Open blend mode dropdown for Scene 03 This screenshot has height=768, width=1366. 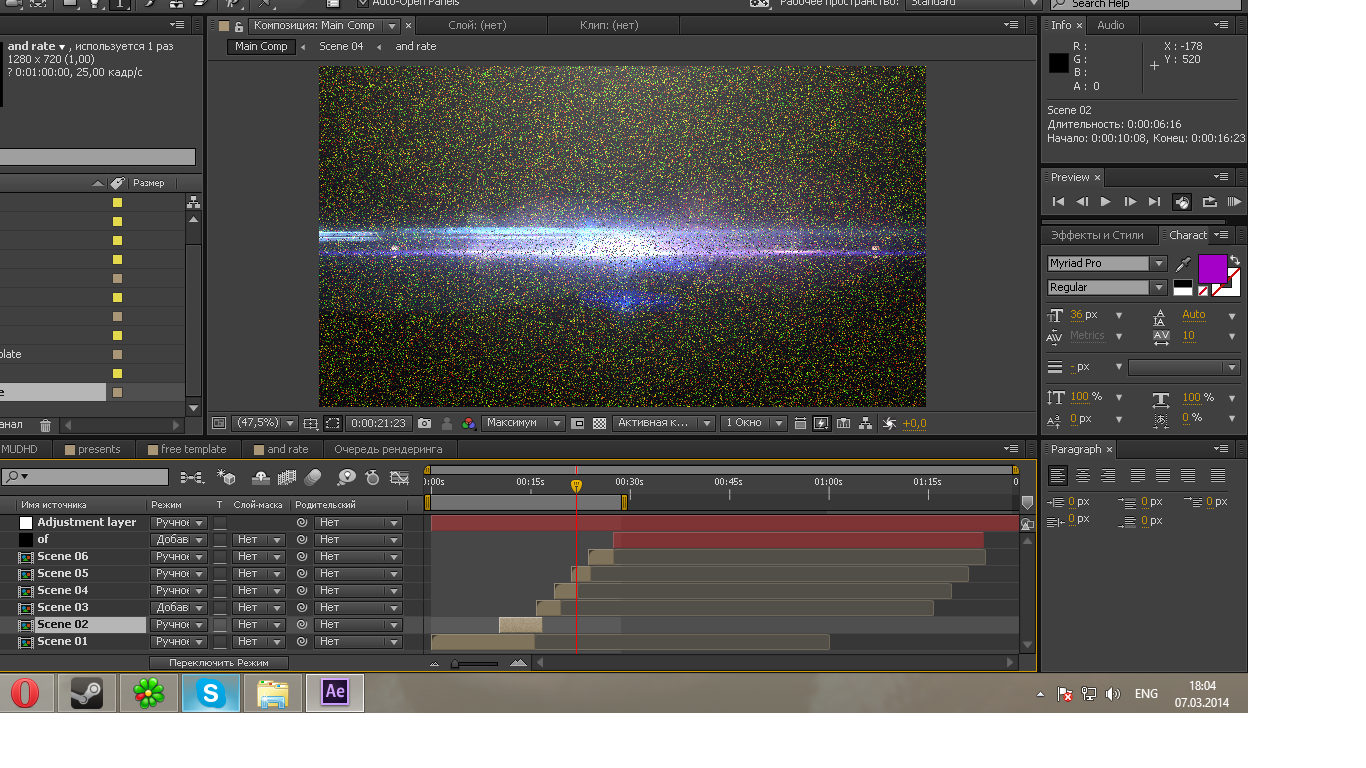(x=178, y=608)
